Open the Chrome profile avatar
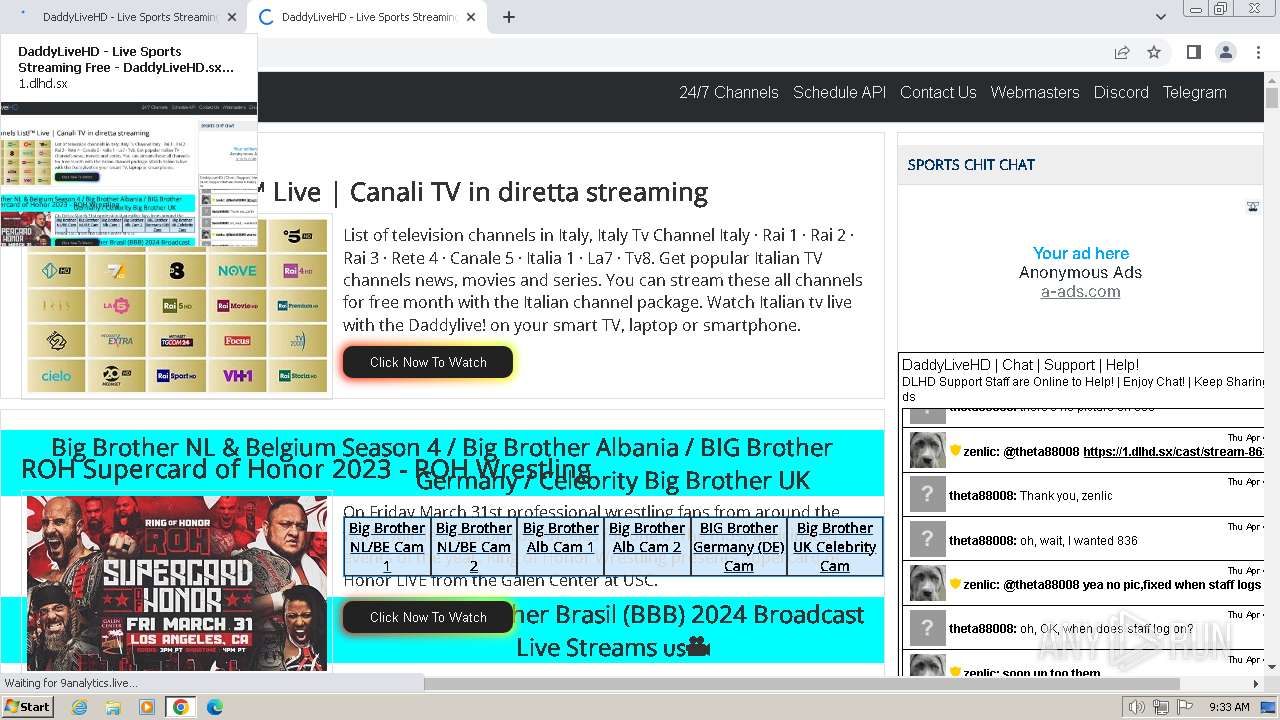This screenshot has width=1280, height=720. (x=1225, y=52)
